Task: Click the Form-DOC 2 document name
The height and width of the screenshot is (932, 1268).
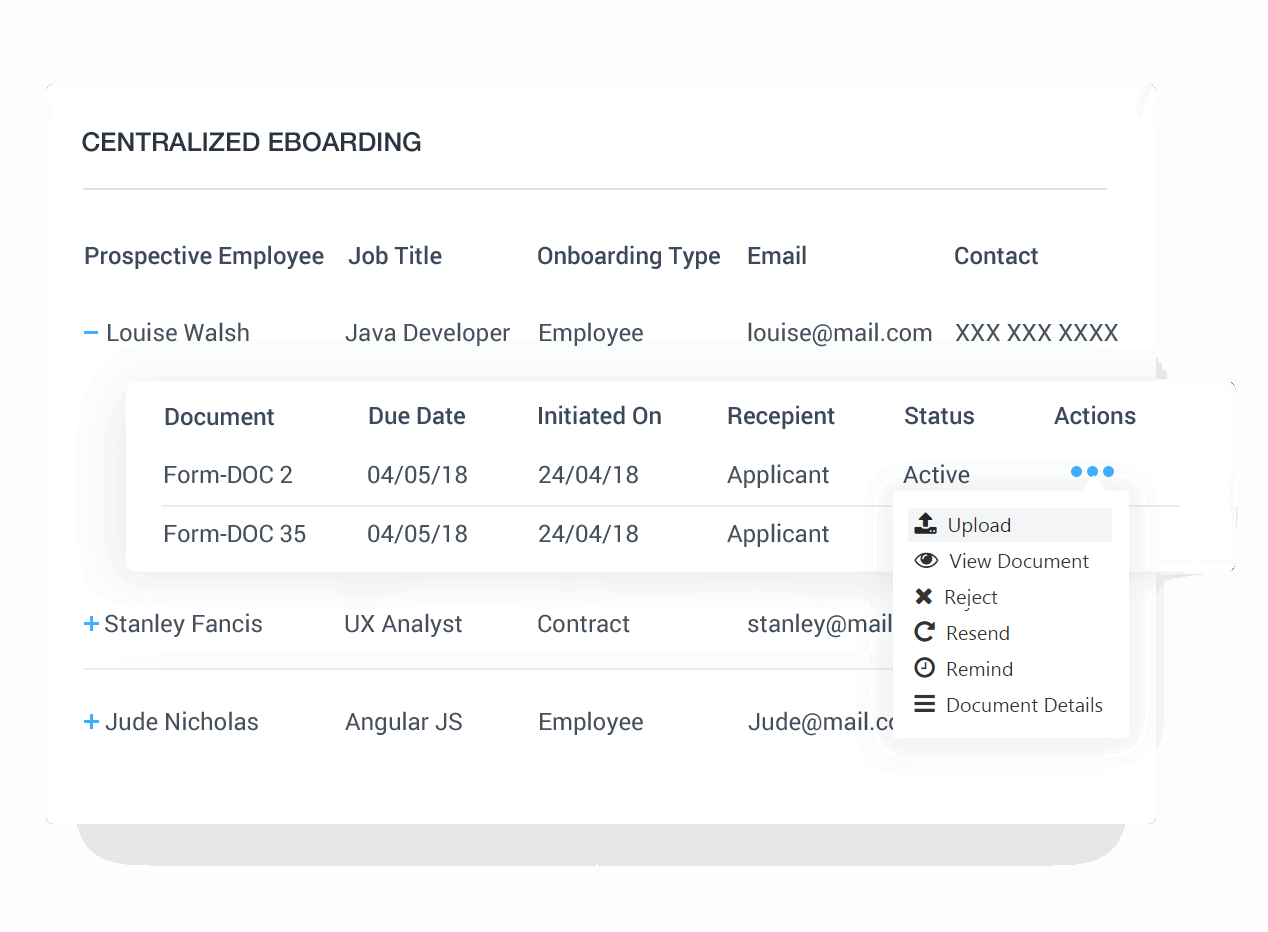Action: [x=228, y=474]
